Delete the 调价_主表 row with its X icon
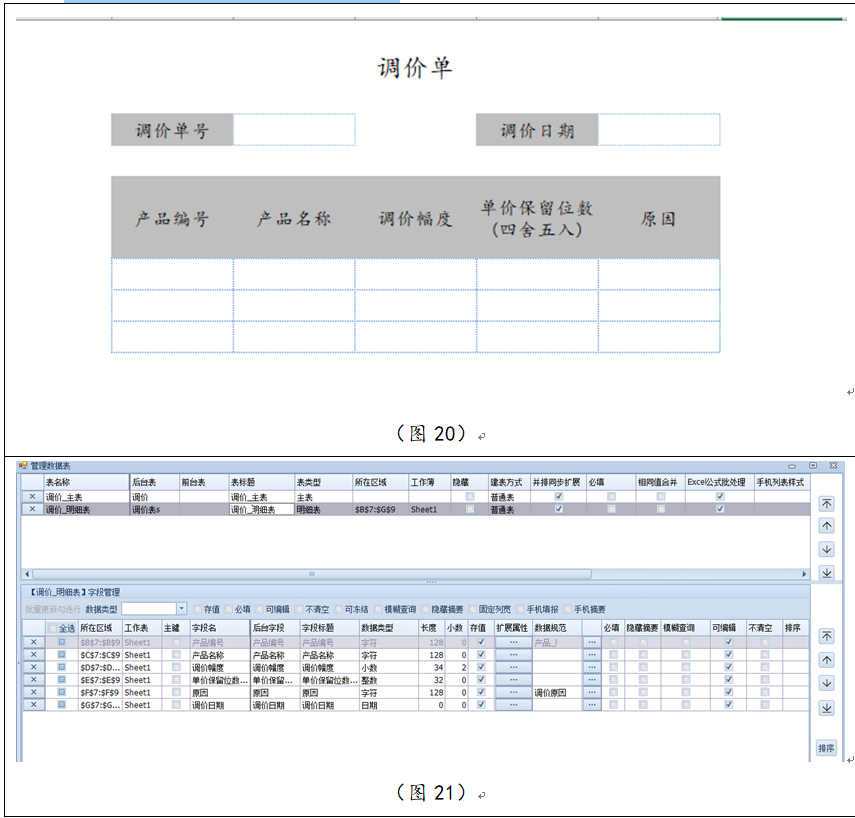The width and height of the screenshot is (855, 818). coord(32,496)
